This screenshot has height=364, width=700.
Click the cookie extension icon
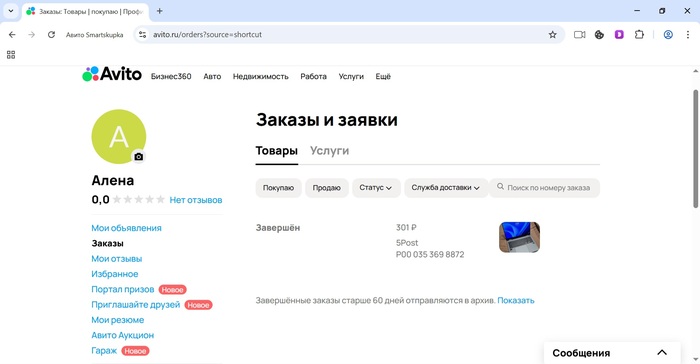pos(599,34)
